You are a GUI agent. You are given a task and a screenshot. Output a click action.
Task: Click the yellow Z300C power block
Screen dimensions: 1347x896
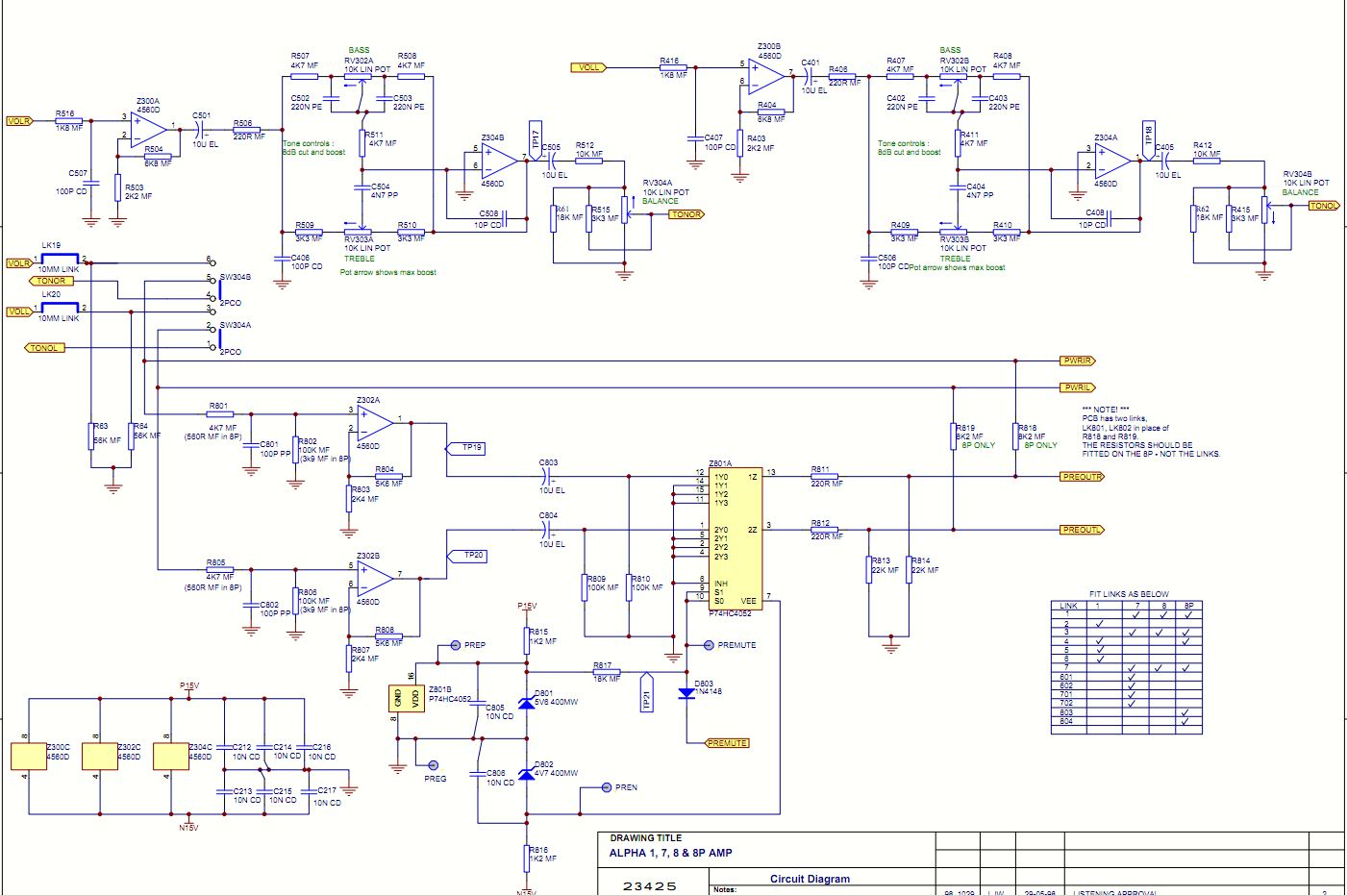coord(28,756)
